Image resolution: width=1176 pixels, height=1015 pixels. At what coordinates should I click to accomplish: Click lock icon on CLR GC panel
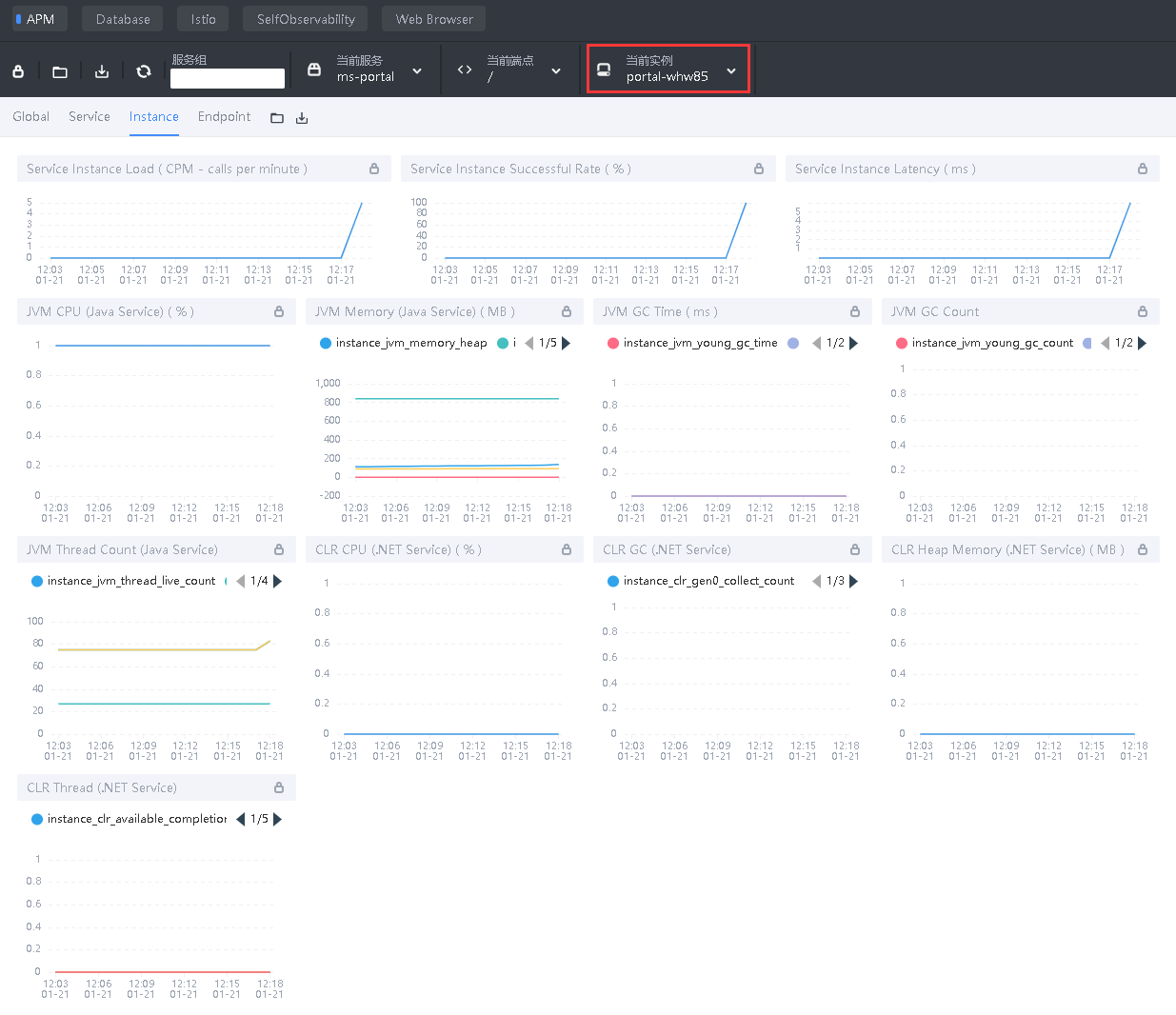[855, 549]
